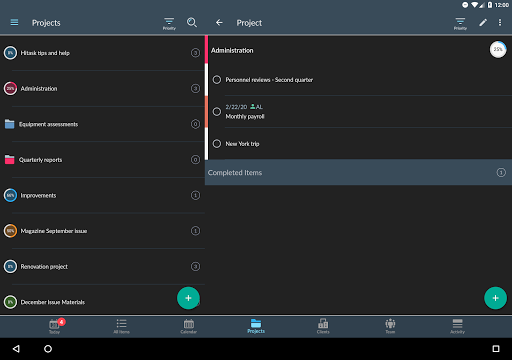Click the 35% progress circle
Viewport: 512px width, 360px height.
coord(498,49)
